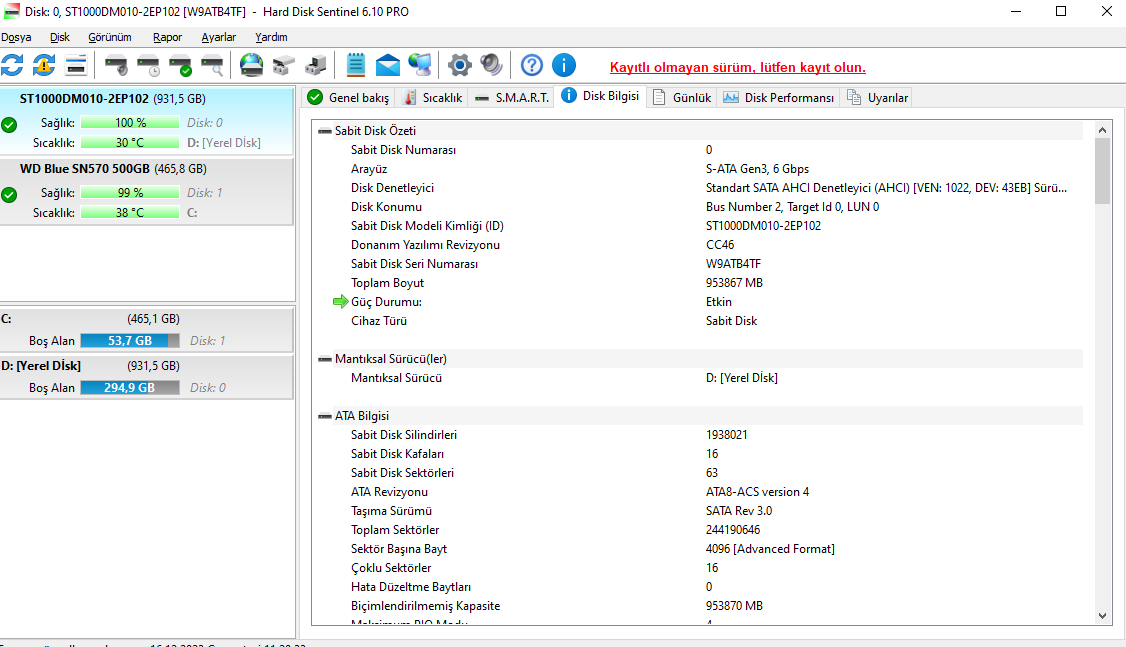This screenshot has height=647, width=1126.
Task: Open the Ayarlar menu
Action: [218, 37]
